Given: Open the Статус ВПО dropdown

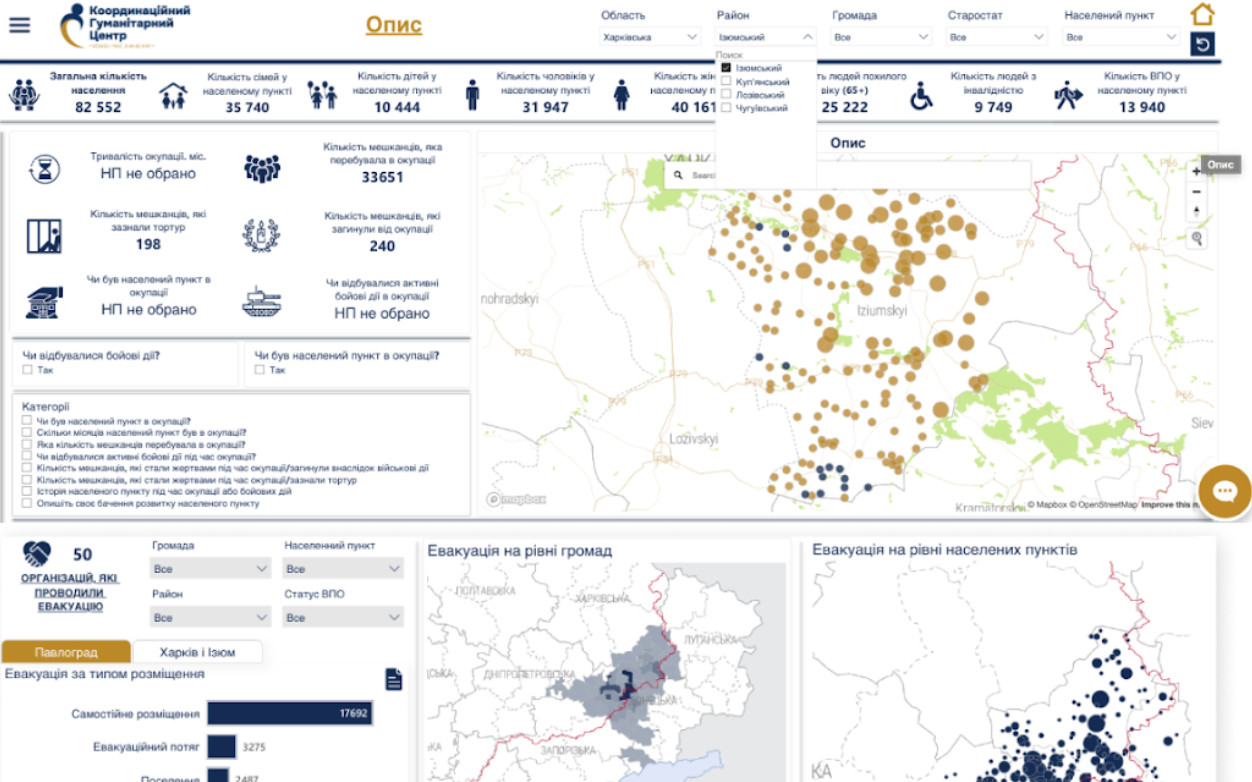Looking at the screenshot, I should click(x=343, y=618).
